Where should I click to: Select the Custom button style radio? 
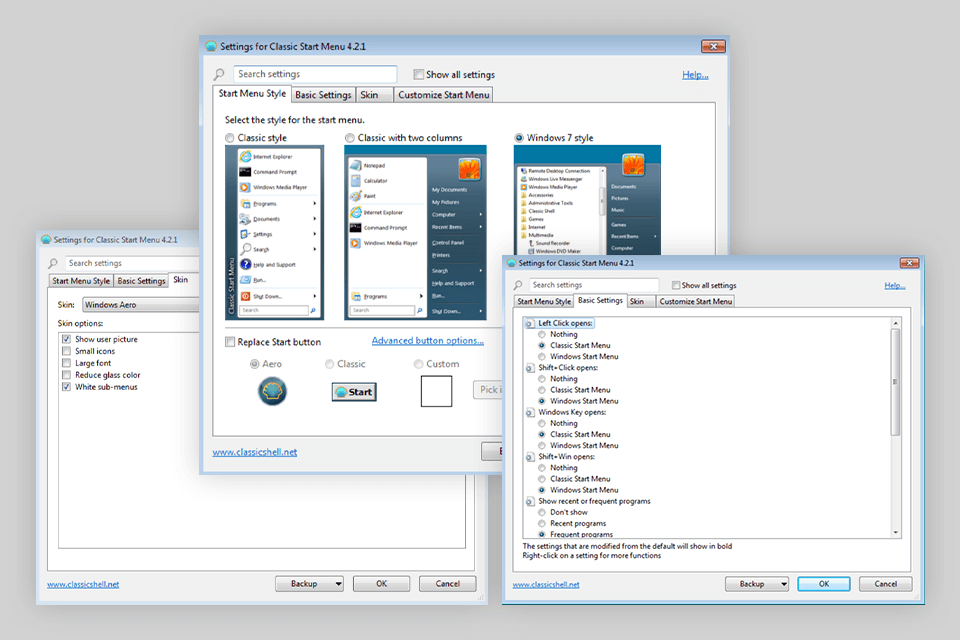[419, 364]
